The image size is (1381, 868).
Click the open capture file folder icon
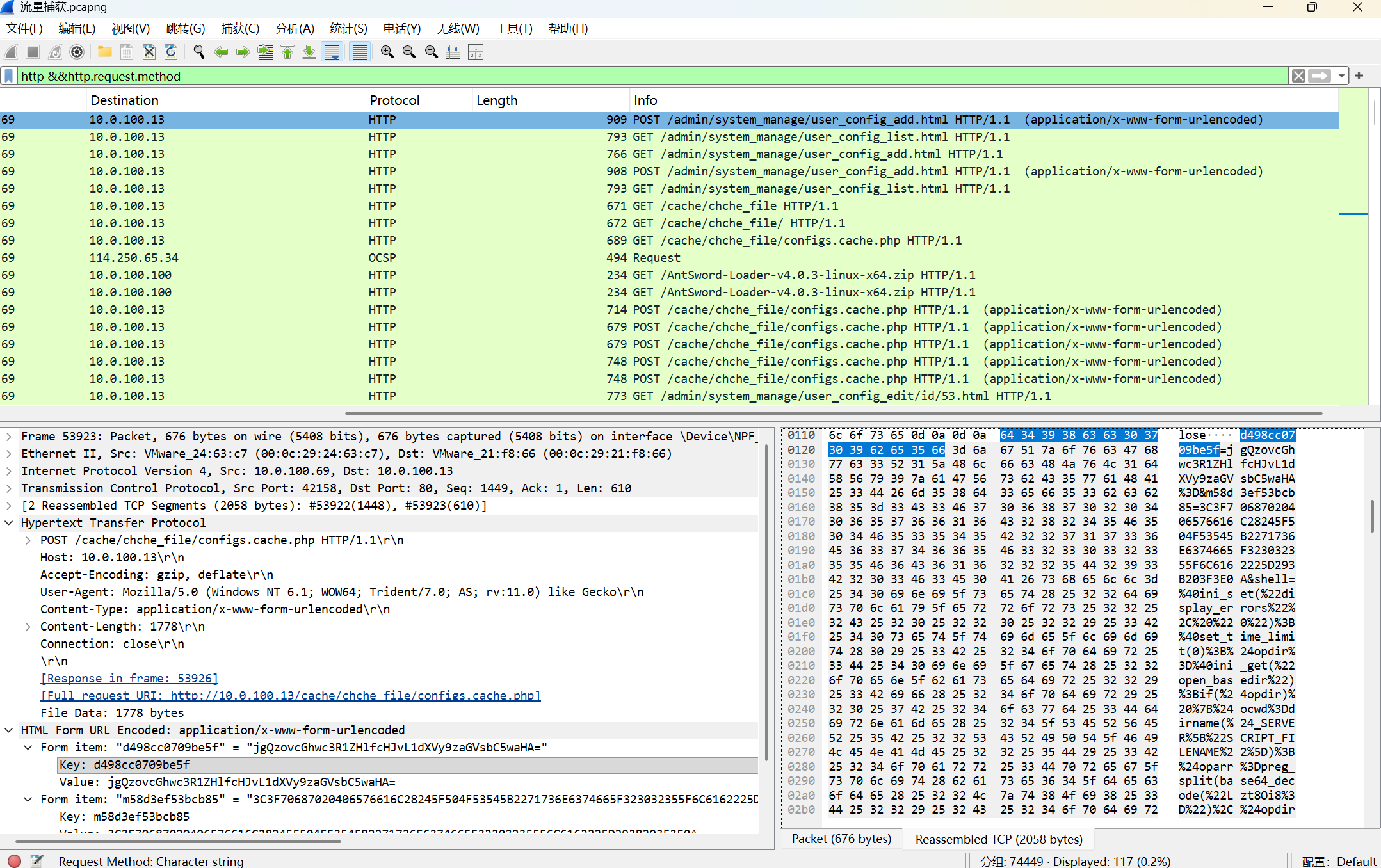point(105,52)
